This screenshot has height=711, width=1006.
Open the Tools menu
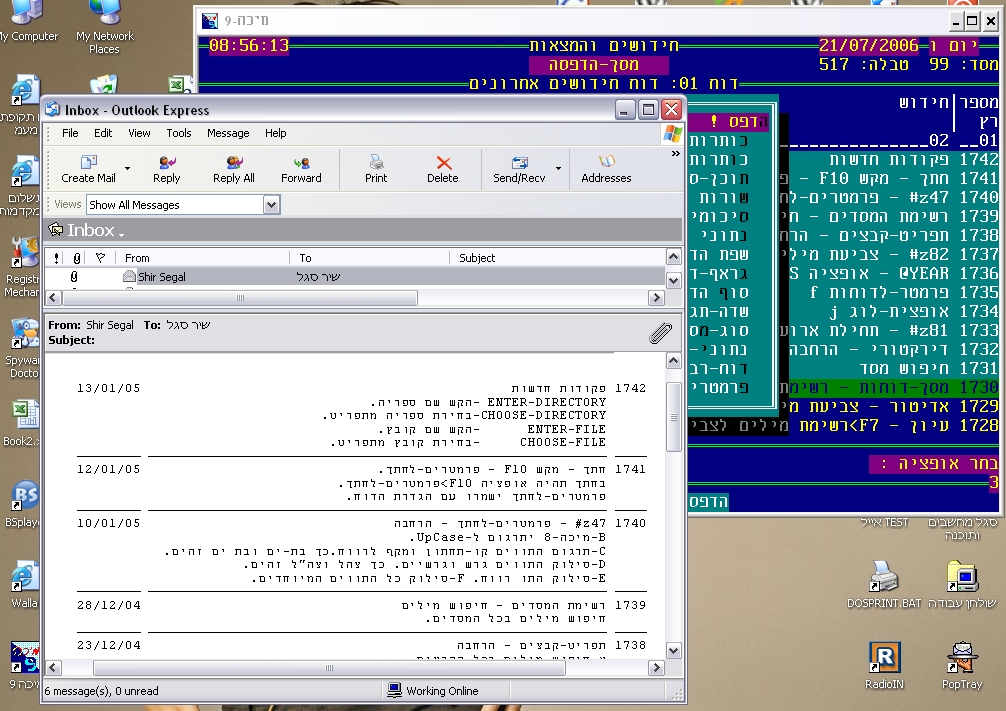click(x=179, y=133)
